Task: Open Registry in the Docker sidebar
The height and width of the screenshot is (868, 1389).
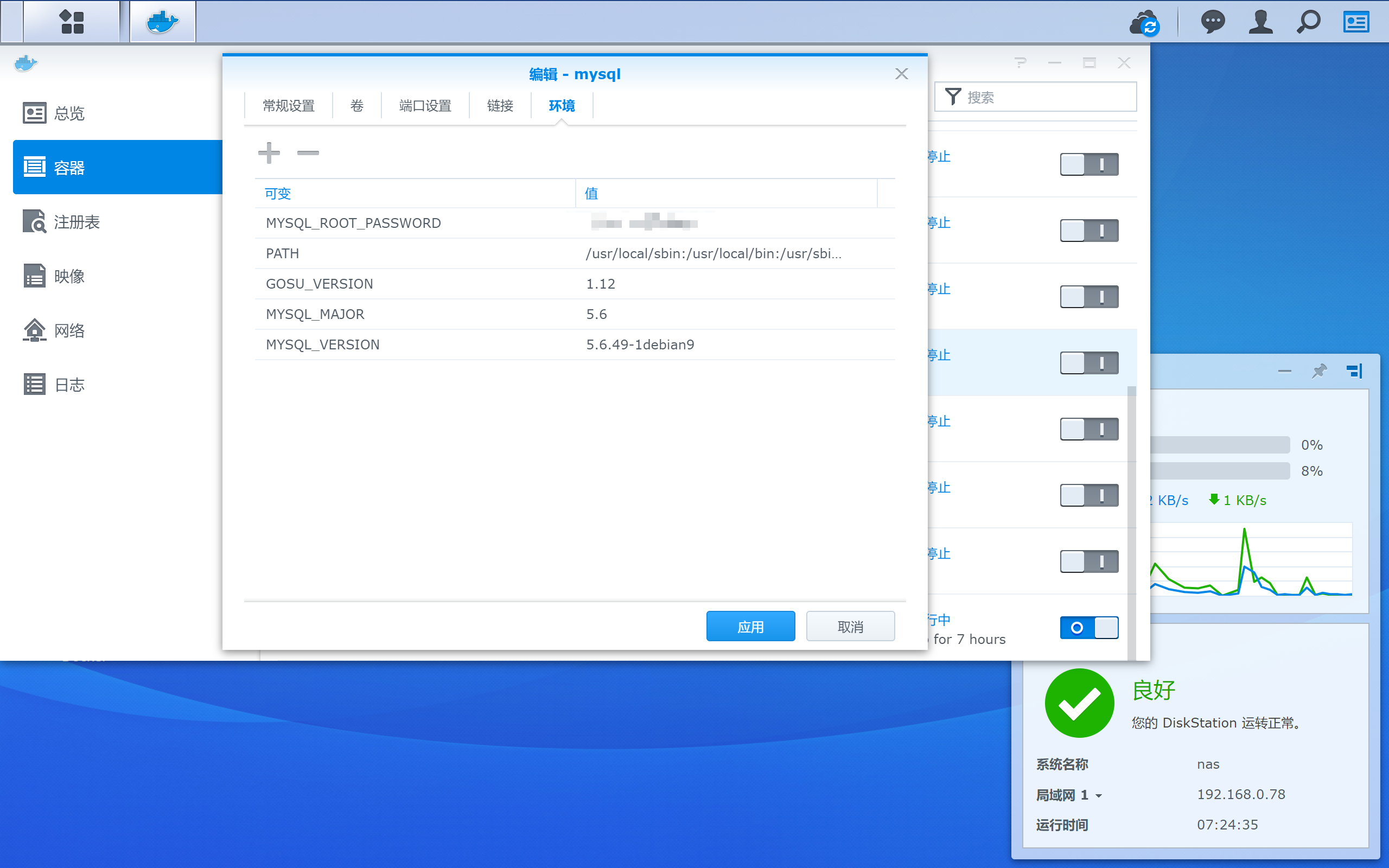Action: (118, 221)
